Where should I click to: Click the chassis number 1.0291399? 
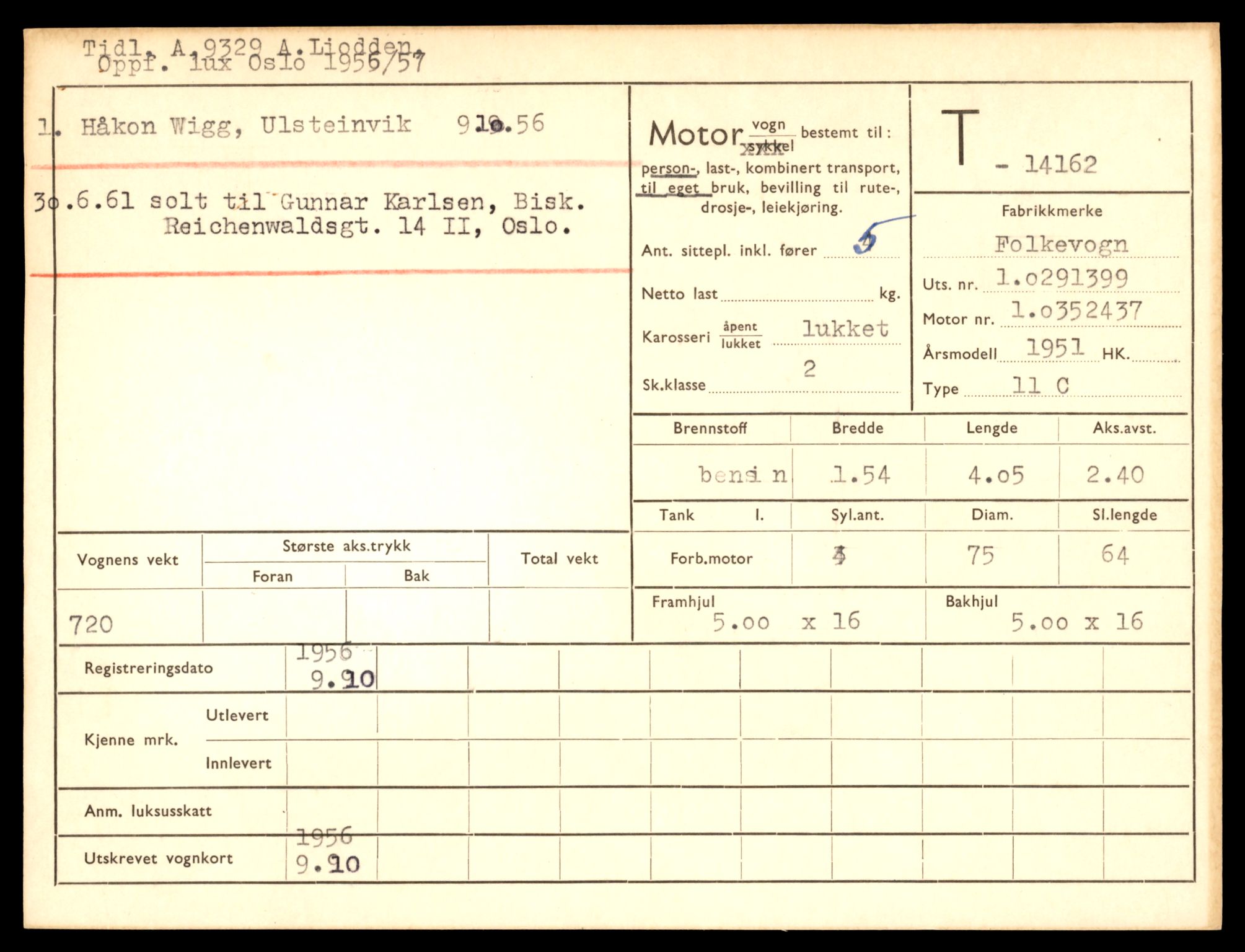click(1062, 278)
